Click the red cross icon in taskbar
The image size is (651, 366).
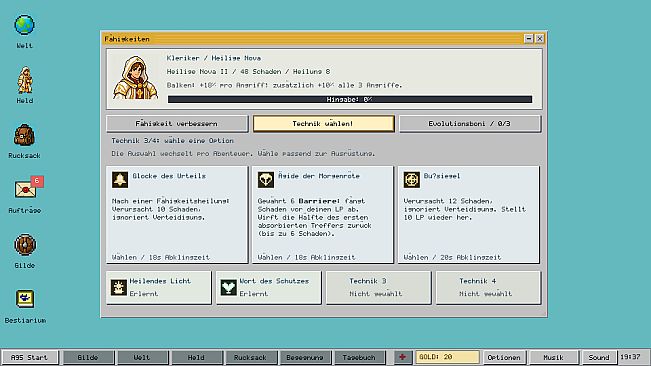402,357
